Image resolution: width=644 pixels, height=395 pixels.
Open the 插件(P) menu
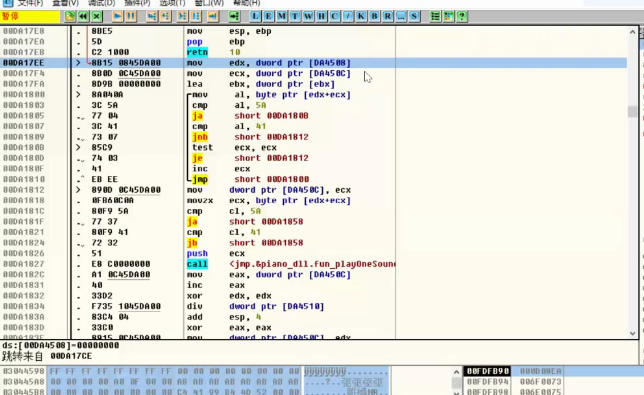[137, 3]
